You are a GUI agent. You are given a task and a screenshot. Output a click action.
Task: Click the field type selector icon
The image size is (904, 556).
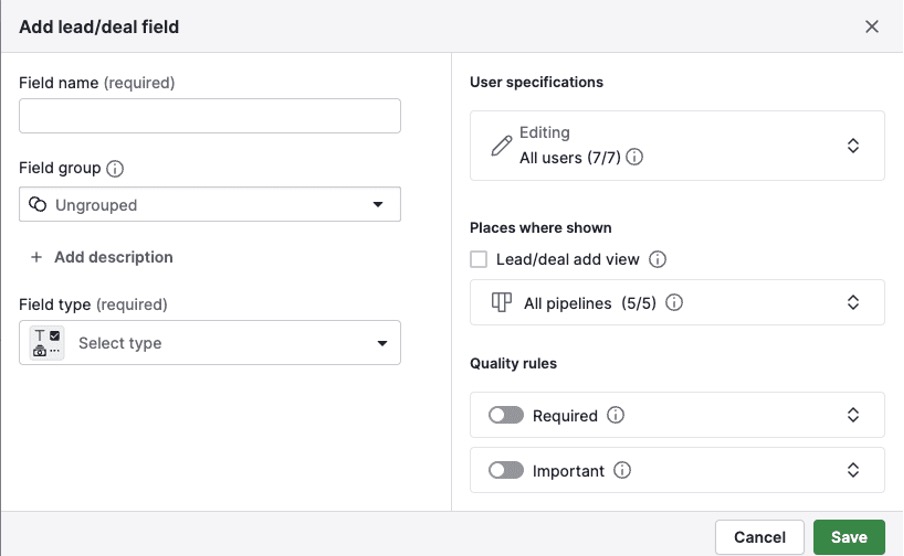pos(47,343)
